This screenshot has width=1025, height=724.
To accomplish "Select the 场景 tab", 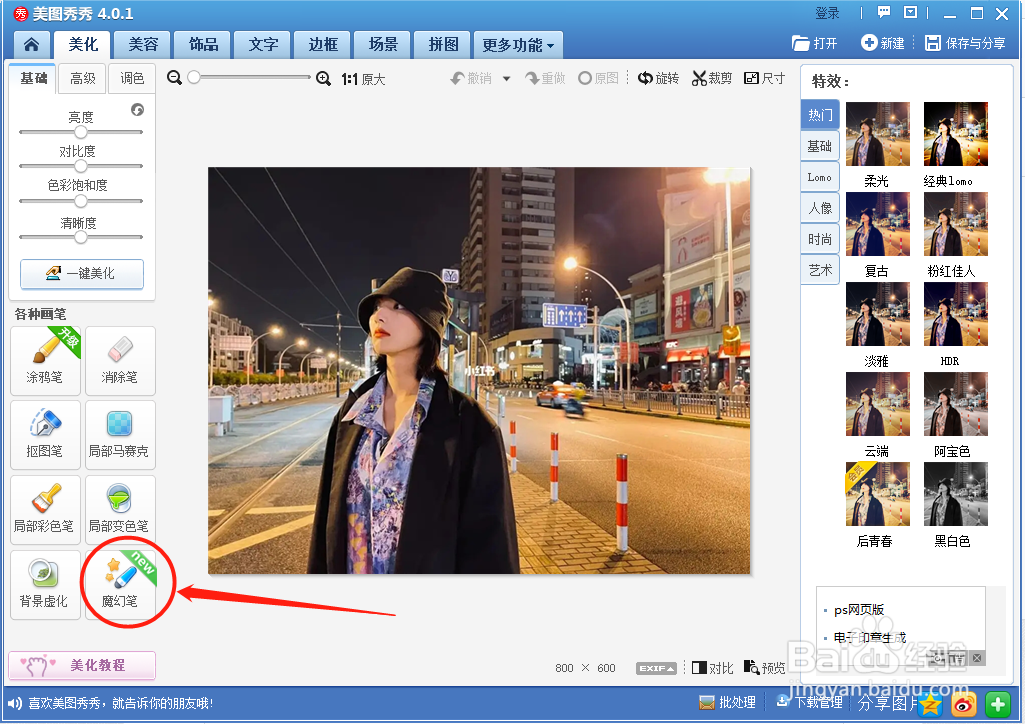I will click(383, 44).
